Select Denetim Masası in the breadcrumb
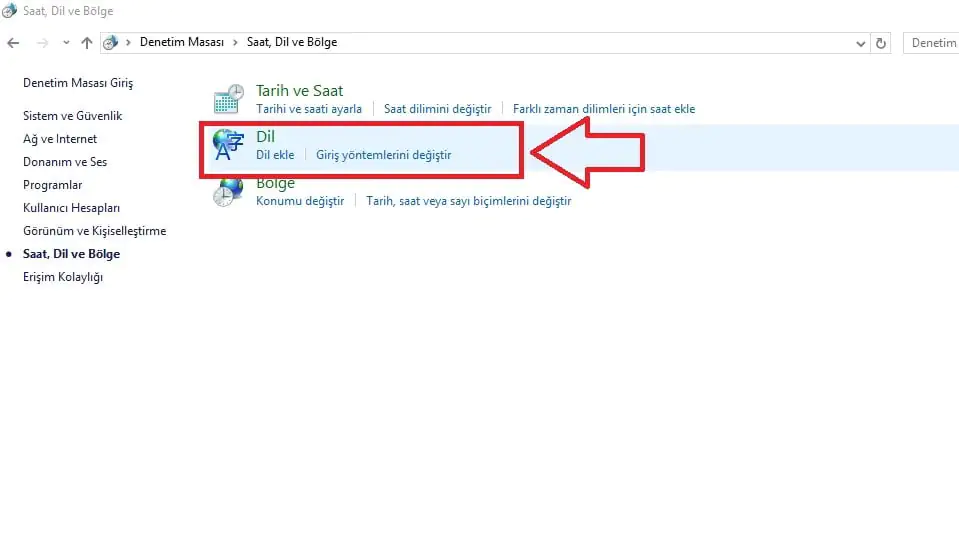 coord(182,42)
